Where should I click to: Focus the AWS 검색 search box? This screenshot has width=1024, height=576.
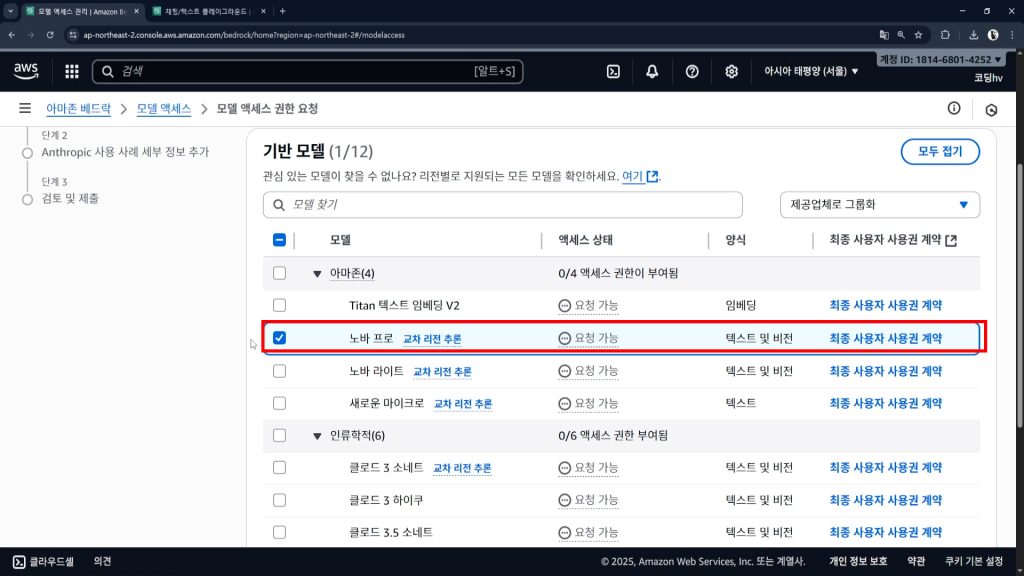[307, 71]
